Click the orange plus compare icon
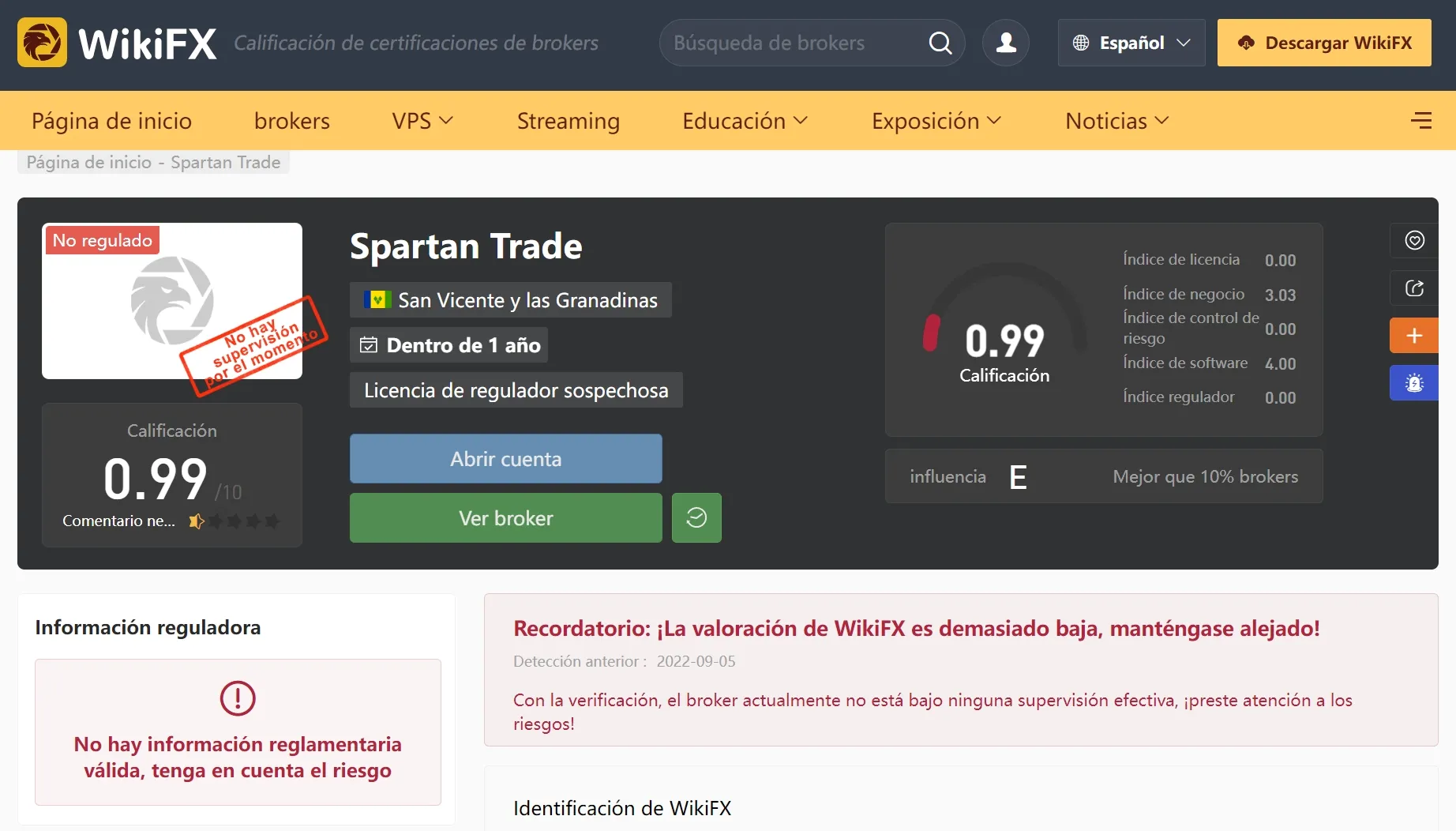 pyautogui.click(x=1414, y=336)
